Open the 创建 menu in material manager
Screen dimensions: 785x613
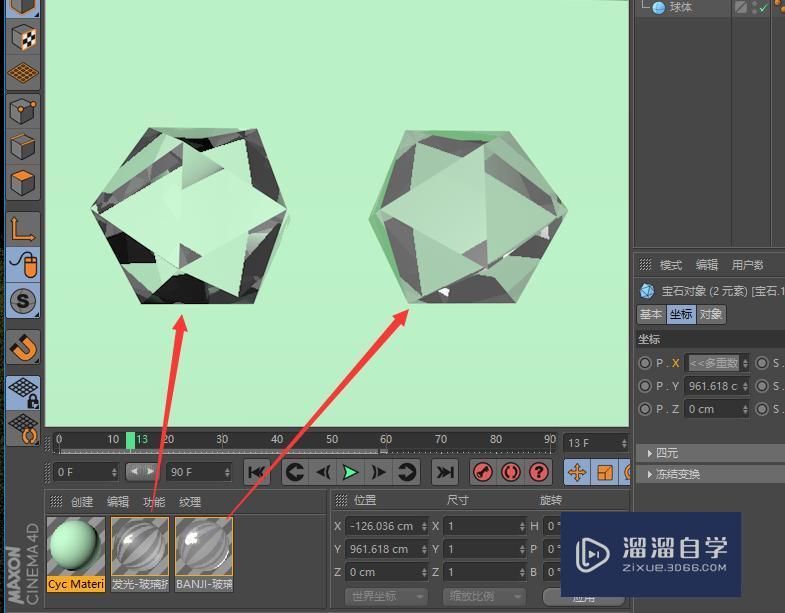[82, 502]
